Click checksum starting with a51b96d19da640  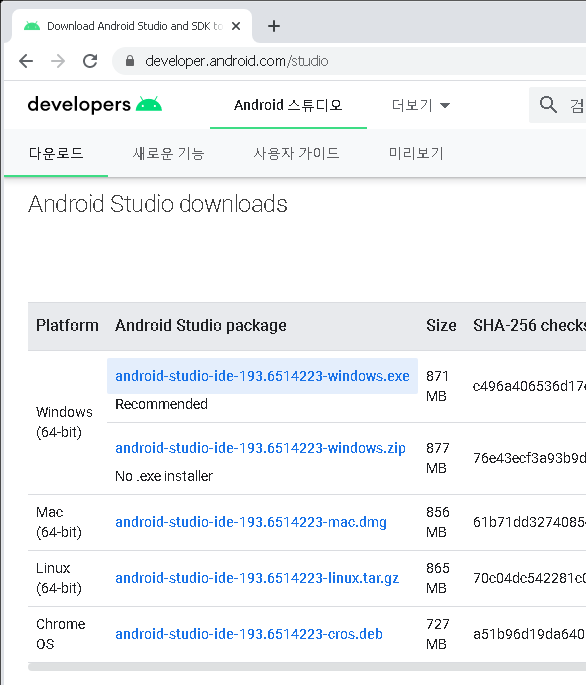click(530, 634)
